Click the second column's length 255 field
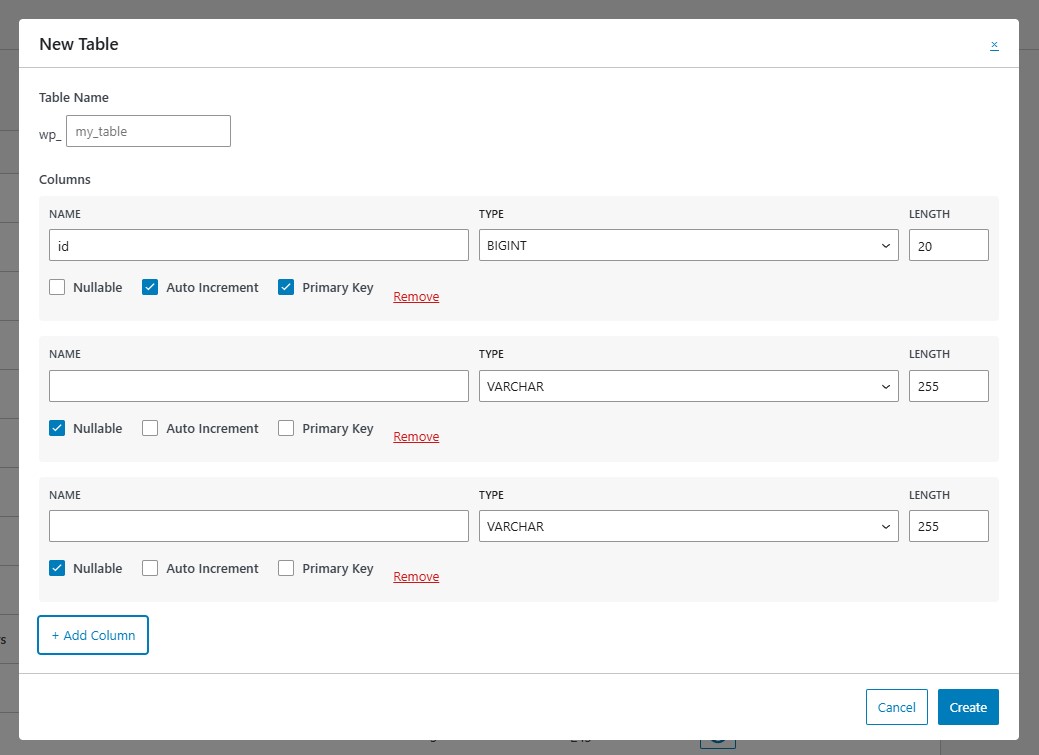The width and height of the screenshot is (1039, 755). [948, 386]
